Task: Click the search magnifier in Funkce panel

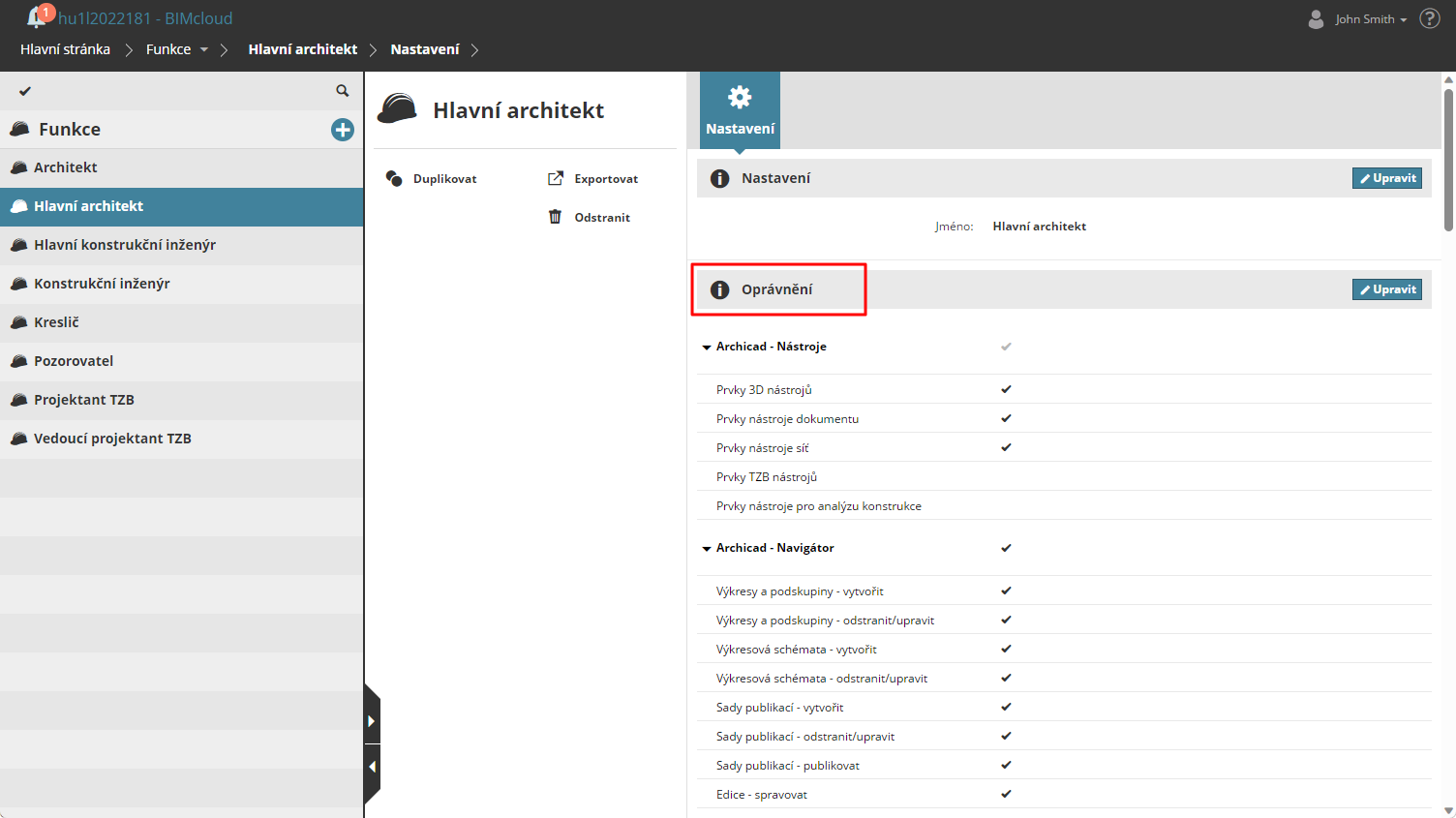Action: pos(342,90)
